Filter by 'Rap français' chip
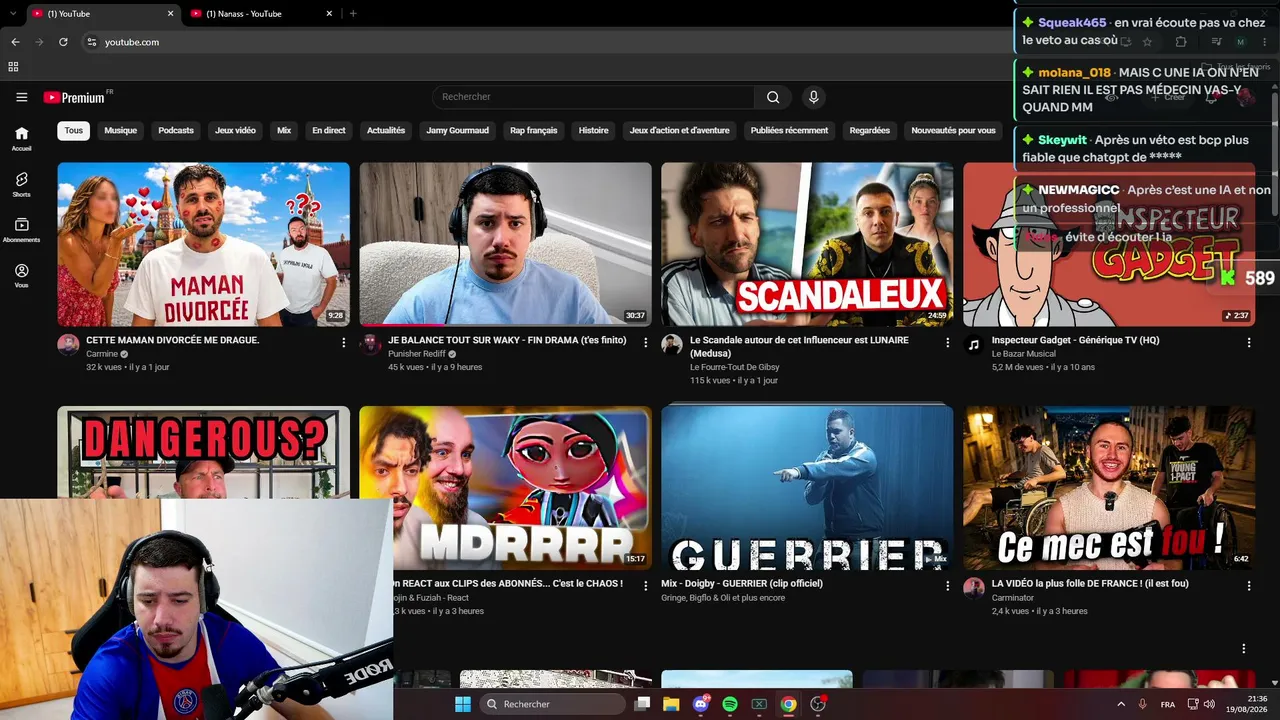Image resolution: width=1280 pixels, height=720 pixels. coord(534,130)
